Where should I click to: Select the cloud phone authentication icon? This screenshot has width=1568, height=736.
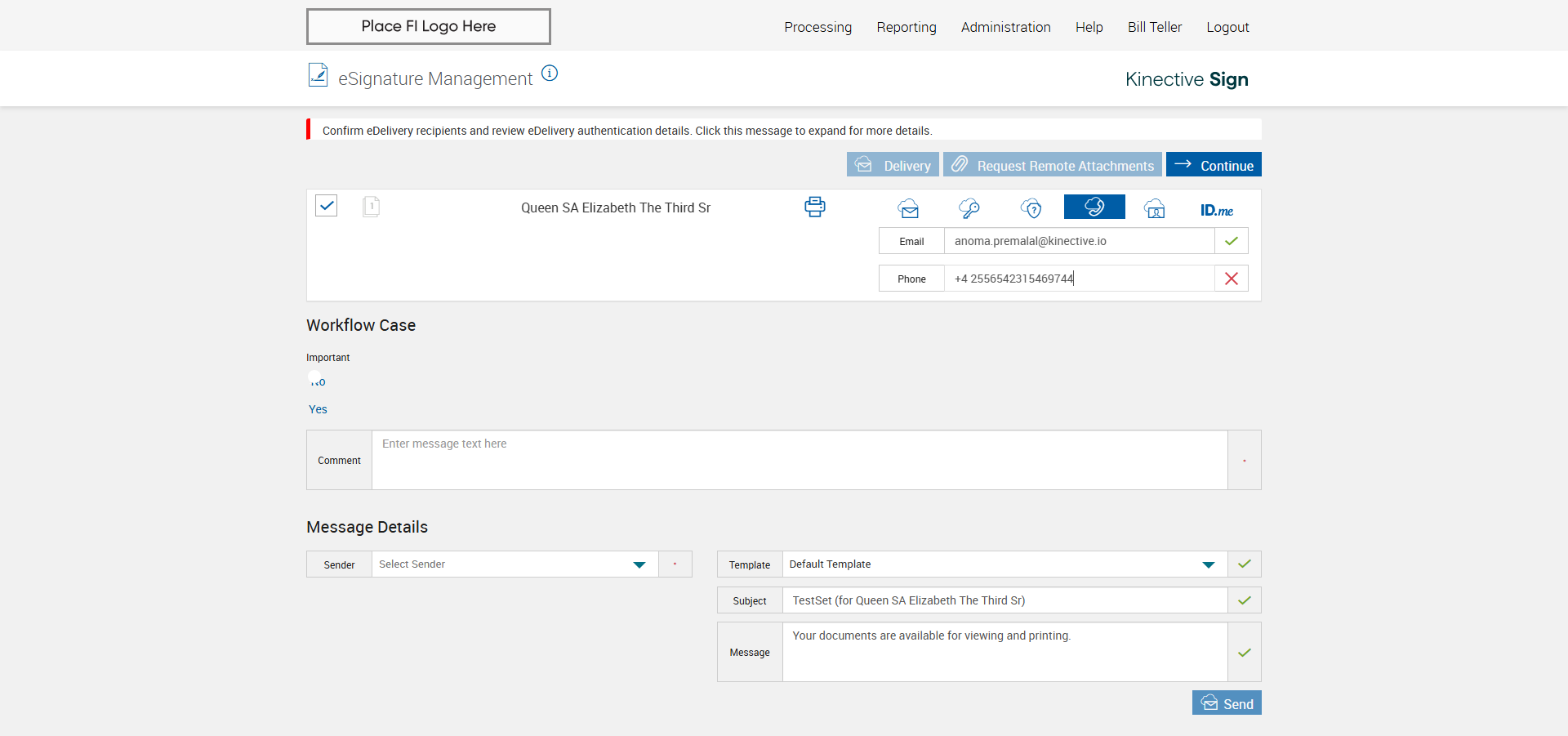click(1094, 207)
